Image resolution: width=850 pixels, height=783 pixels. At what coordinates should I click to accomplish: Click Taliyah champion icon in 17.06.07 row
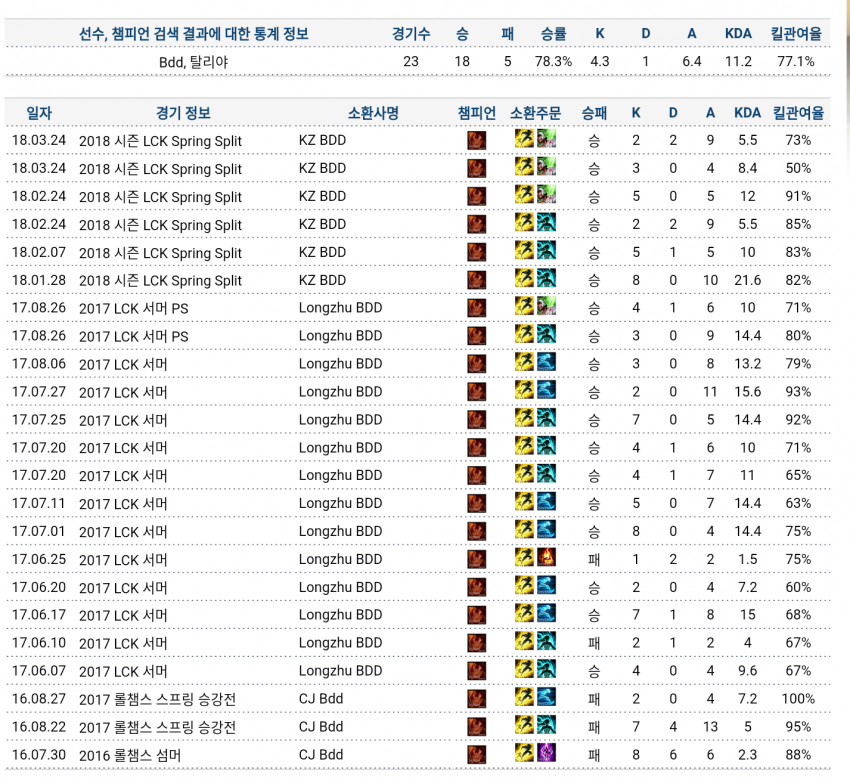coord(476,671)
